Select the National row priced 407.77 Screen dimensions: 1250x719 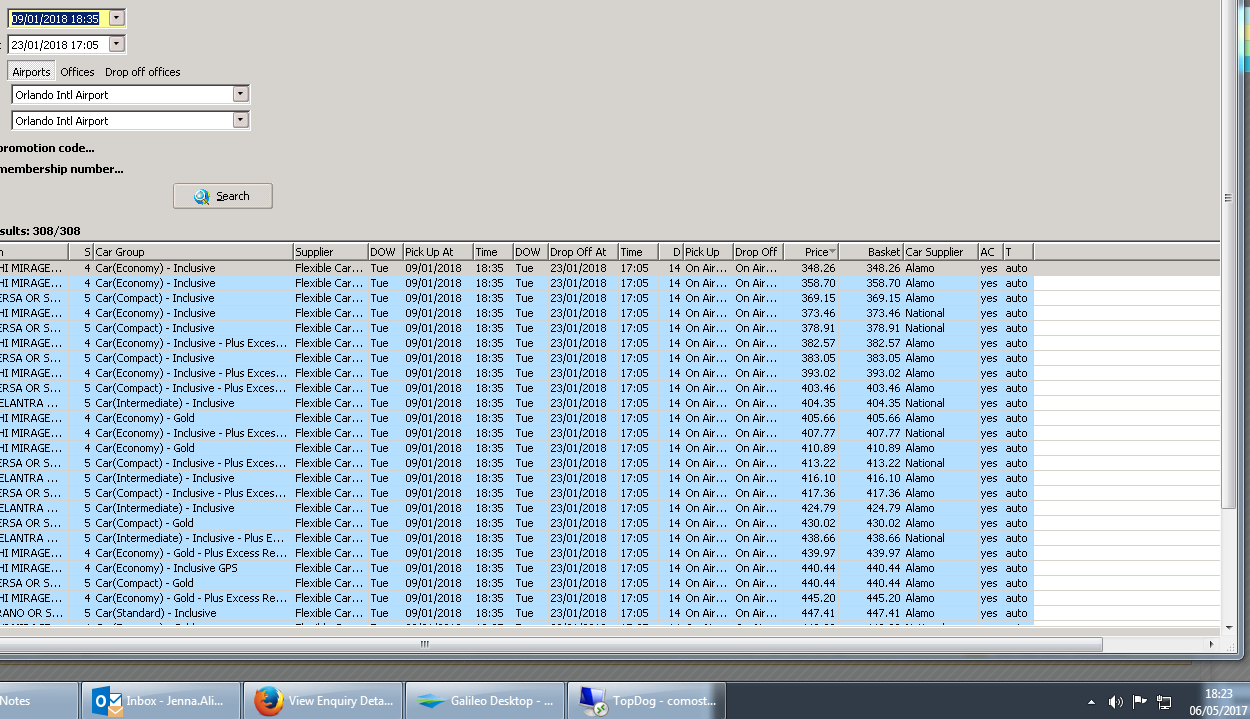(516, 433)
